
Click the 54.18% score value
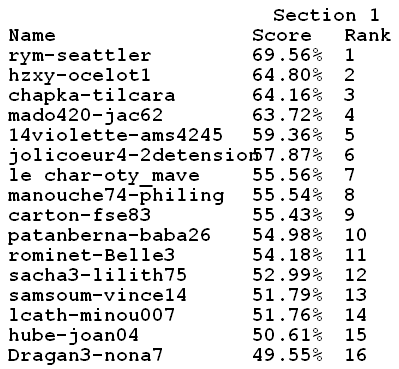(x=287, y=255)
